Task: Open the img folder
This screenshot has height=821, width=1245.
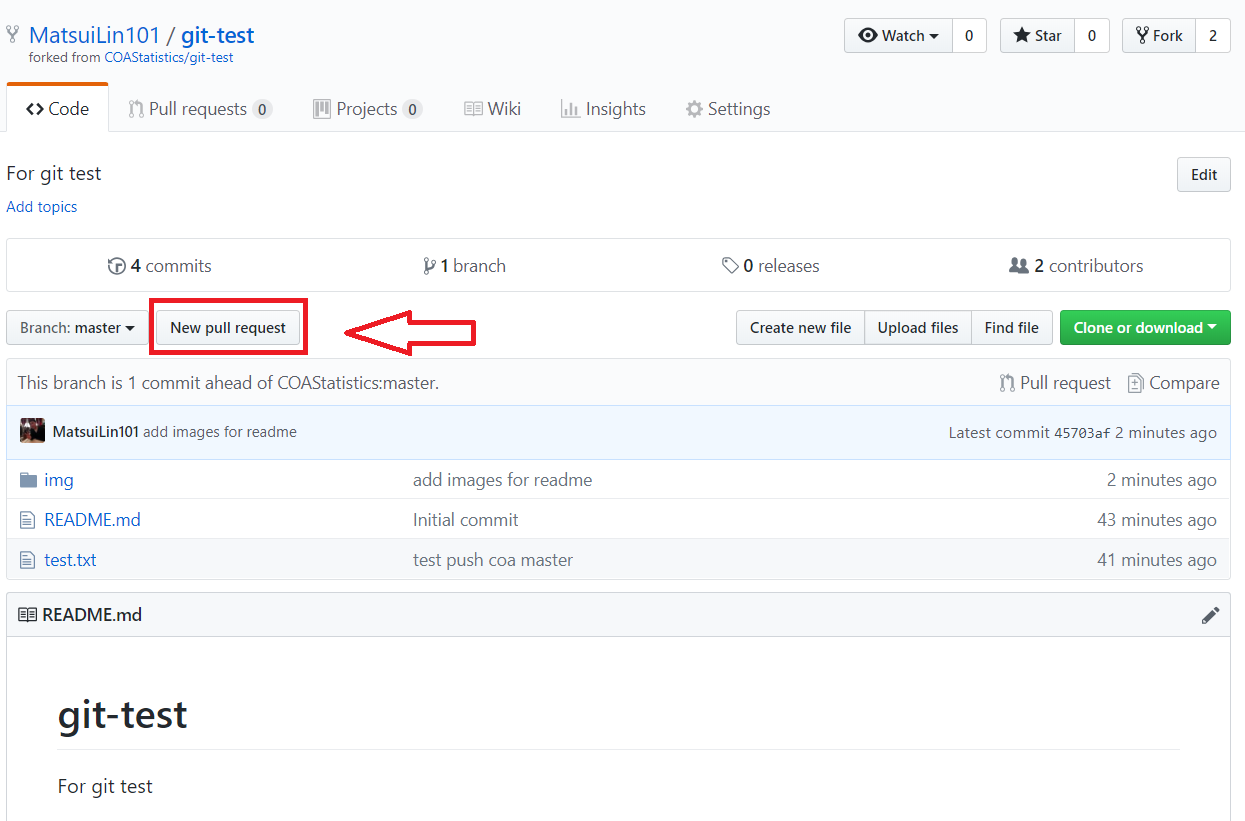Action: coord(59,480)
